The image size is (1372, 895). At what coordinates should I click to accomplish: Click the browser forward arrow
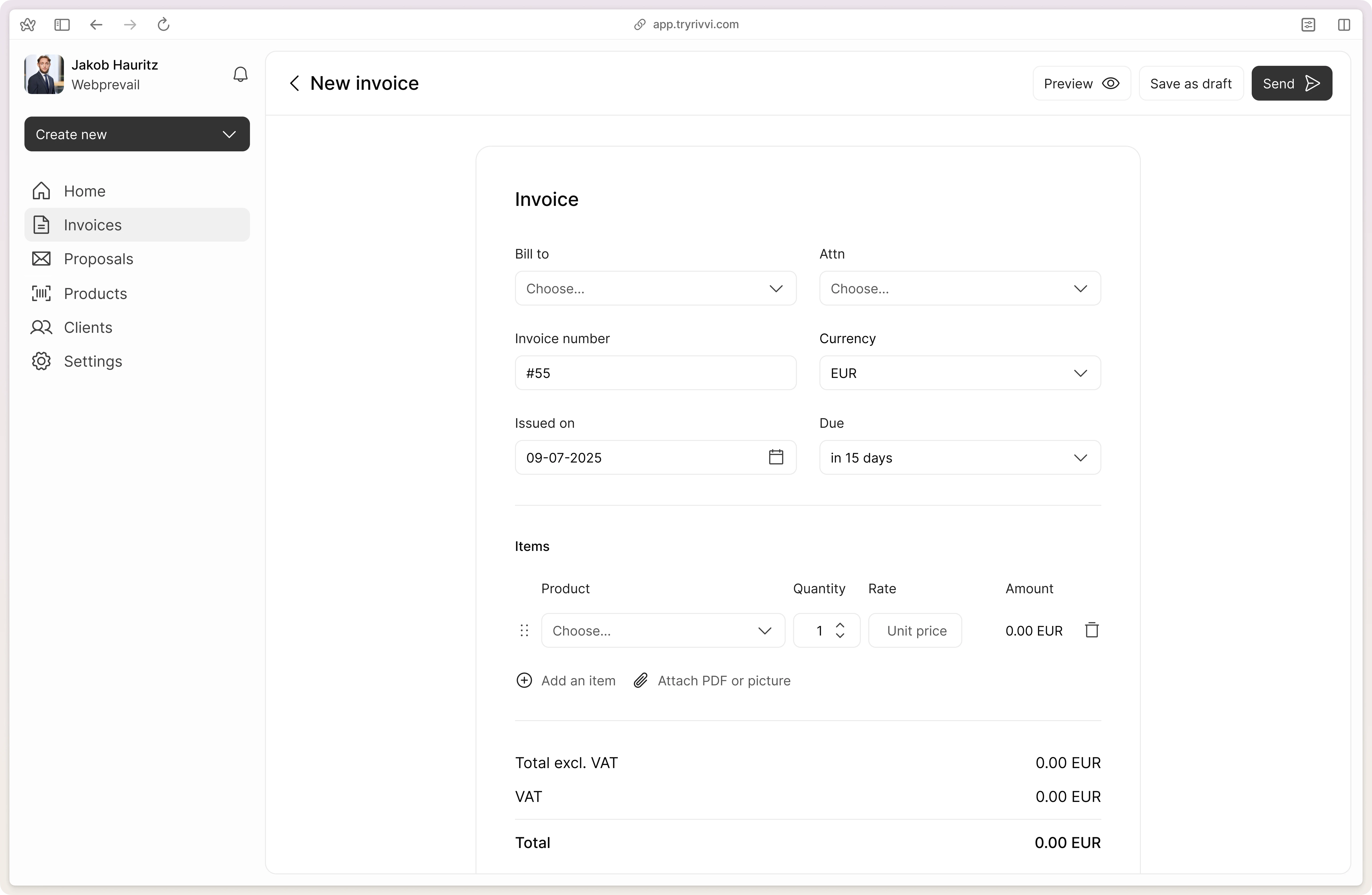click(130, 25)
